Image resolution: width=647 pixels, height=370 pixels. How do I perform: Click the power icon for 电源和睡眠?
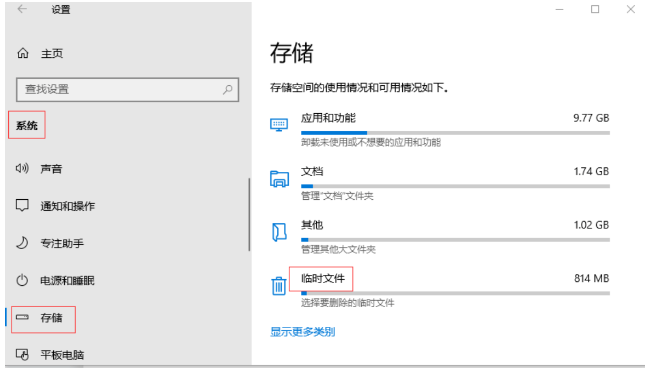(x=22, y=280)
